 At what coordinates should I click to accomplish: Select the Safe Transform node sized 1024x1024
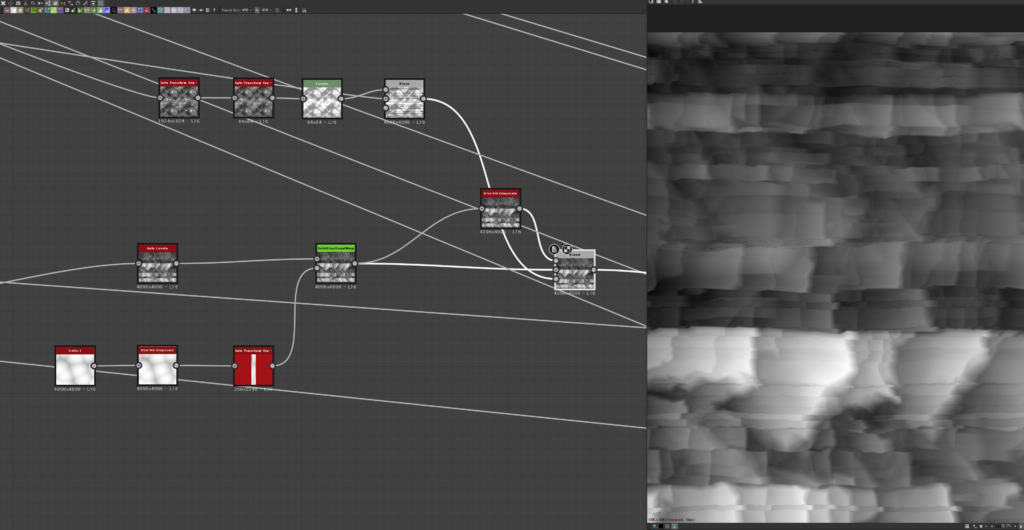[179, 98]
